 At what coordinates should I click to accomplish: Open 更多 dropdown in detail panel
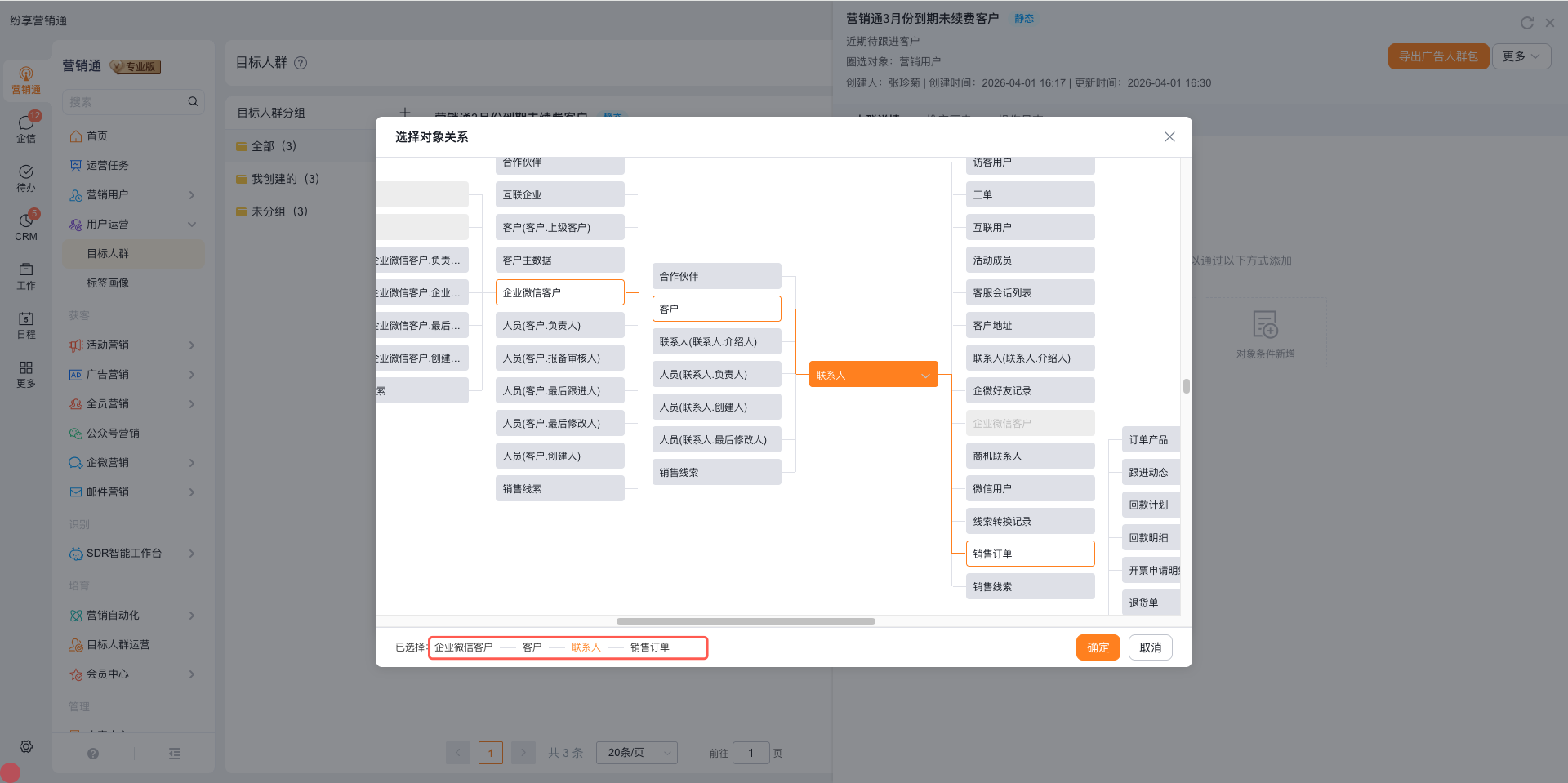[x=1521, y=56]
